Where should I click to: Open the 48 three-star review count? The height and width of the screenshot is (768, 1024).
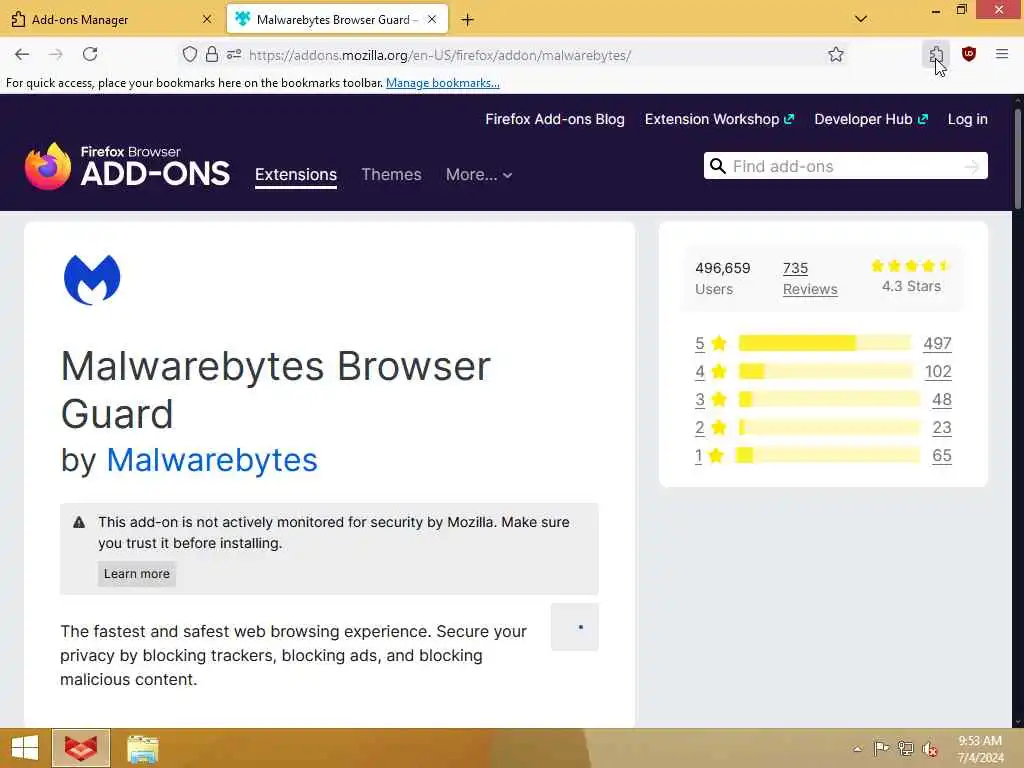tap(942, 400)
